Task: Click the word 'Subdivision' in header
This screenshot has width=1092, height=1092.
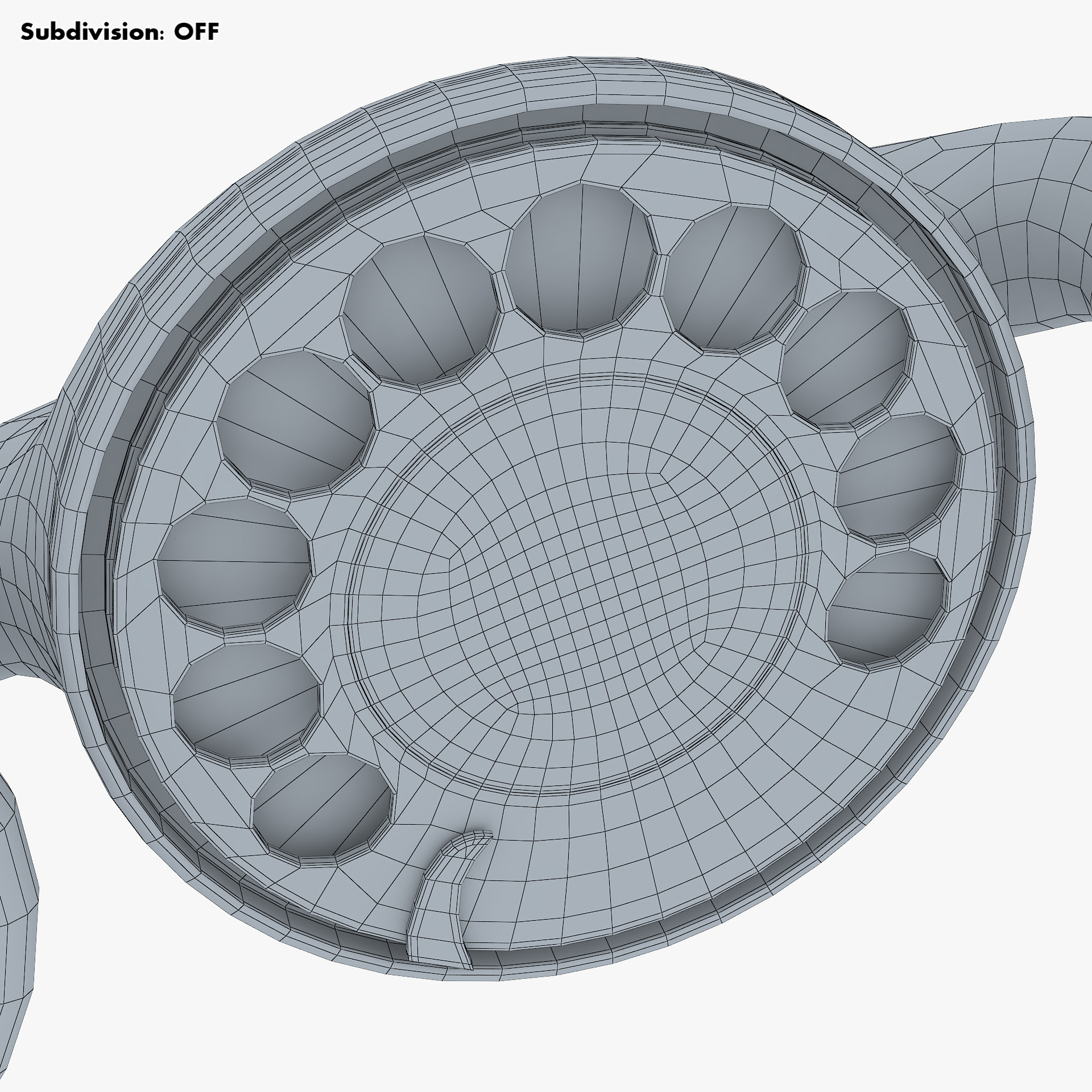Action: click(x=91, y=32)
